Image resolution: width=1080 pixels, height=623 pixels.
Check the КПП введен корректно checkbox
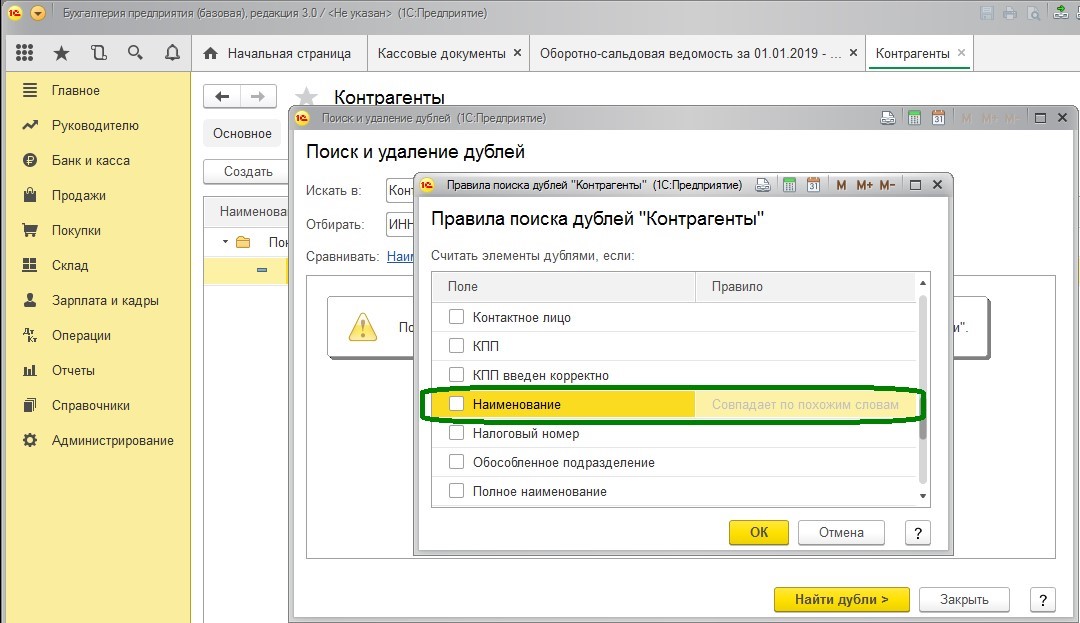[456, 374]
